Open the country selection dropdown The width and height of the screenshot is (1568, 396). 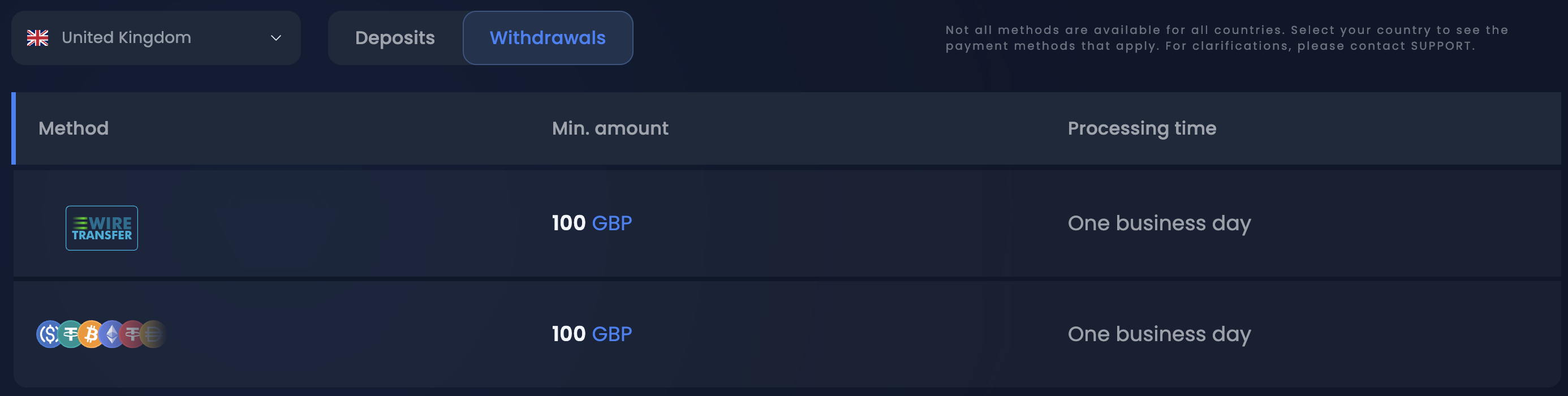pos(156,37)
